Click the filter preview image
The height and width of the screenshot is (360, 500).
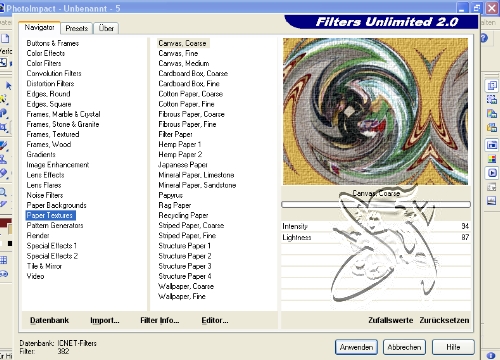(x=375, y=111)
